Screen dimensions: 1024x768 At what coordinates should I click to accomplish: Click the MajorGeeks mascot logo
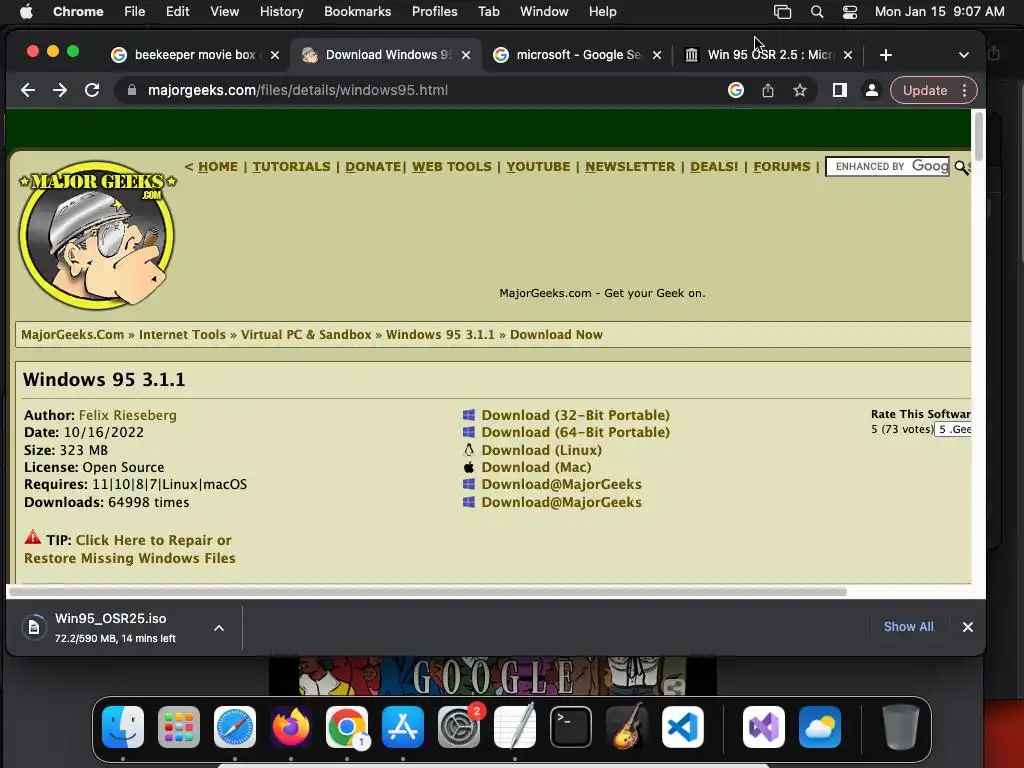pyautogui.click(x=97, y=234)
